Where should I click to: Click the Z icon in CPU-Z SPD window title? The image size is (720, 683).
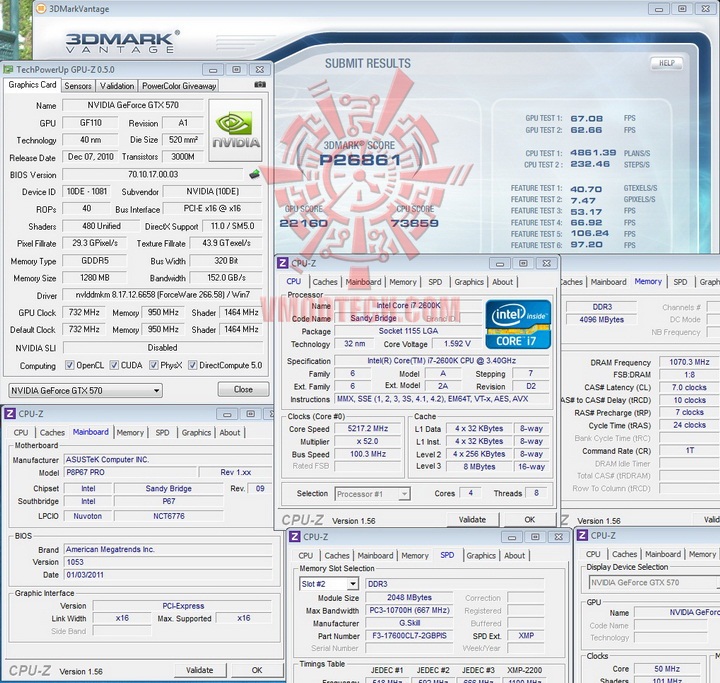coord(295,536)
